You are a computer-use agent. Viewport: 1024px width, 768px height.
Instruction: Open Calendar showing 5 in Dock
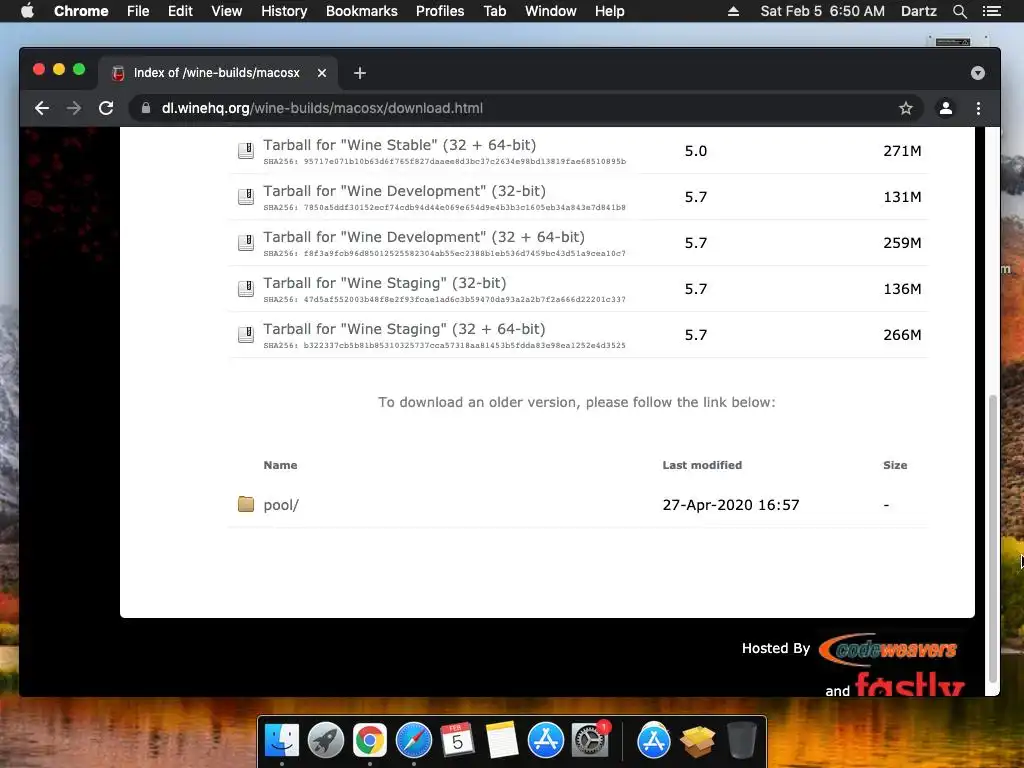point(457,741)
